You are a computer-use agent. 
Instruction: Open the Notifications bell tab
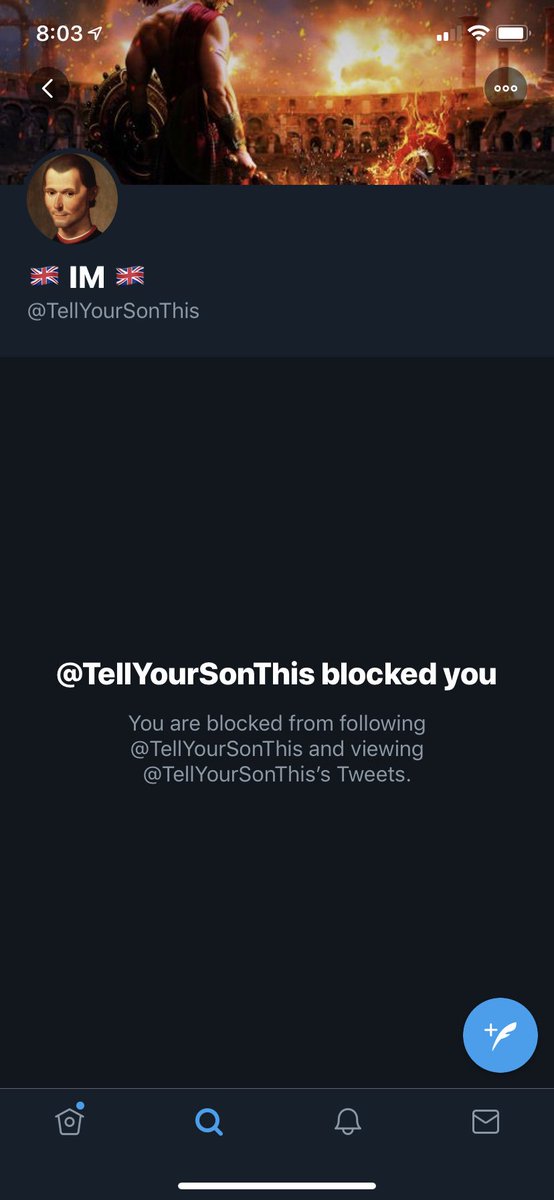(x=347, y=1122)
